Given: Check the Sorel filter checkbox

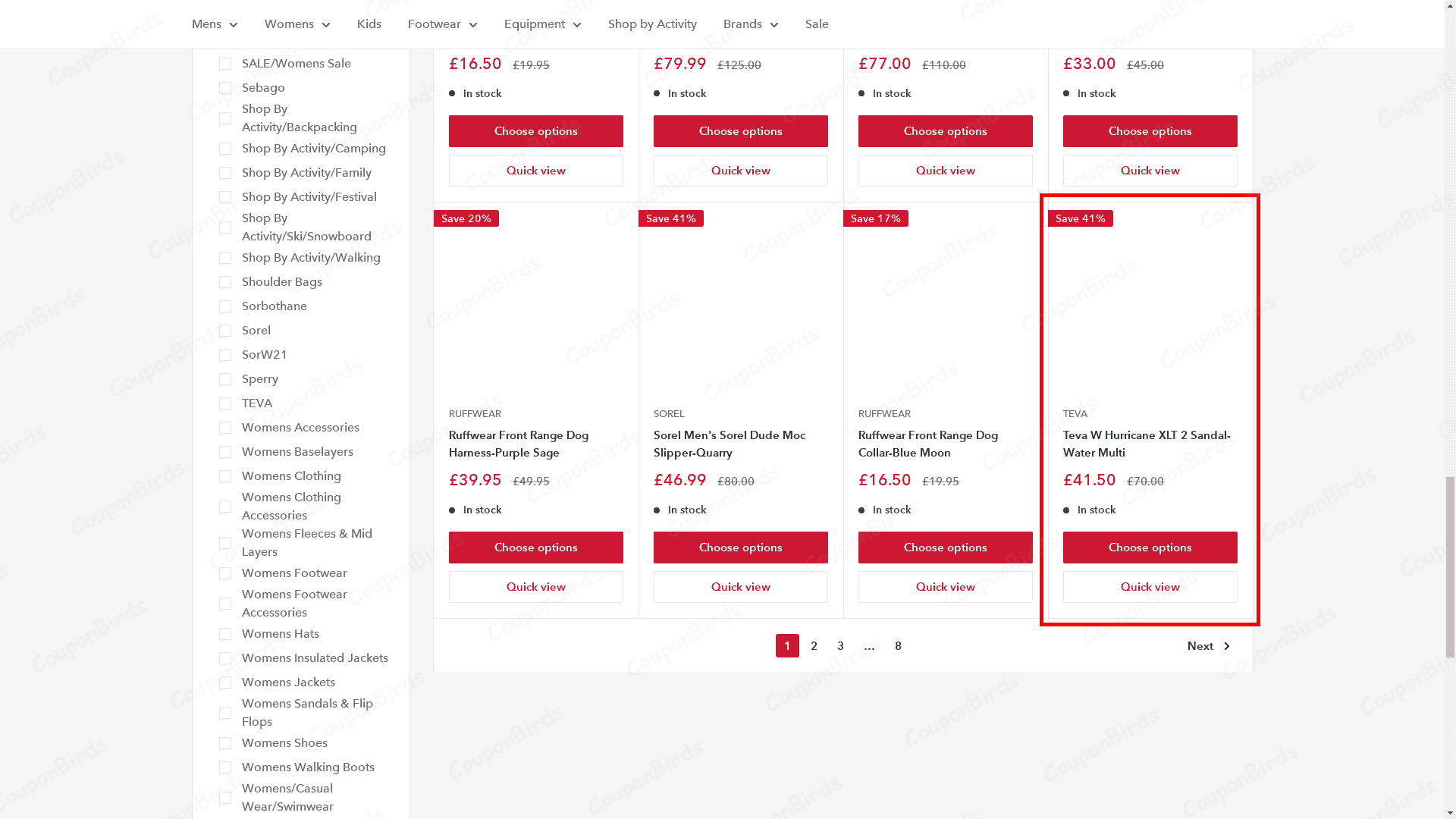Looking at the screenshot, I should (224, 330).
